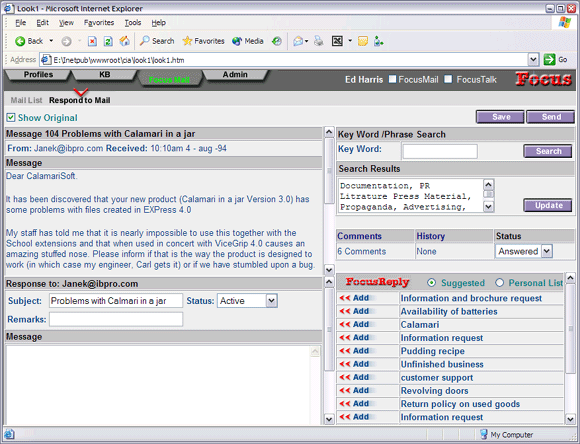
Task: Click Add arrows for Revolving doors
Action: (x=354, y=390)
